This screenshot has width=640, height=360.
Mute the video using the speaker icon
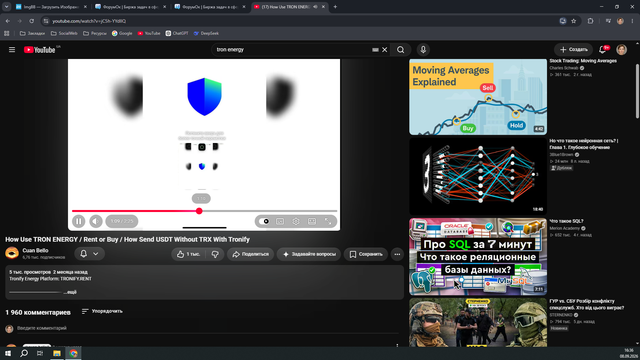96,221
